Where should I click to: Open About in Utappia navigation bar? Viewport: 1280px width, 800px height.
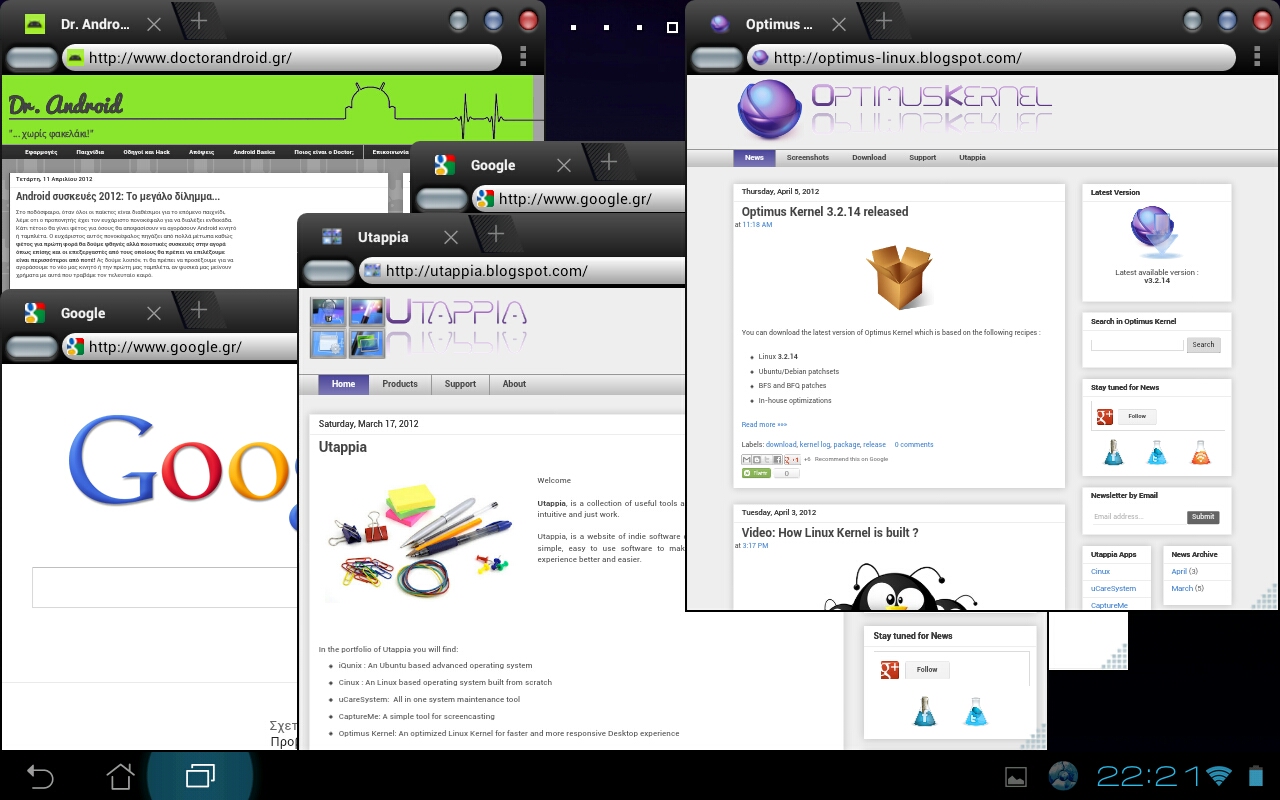(x=514, y=384)
